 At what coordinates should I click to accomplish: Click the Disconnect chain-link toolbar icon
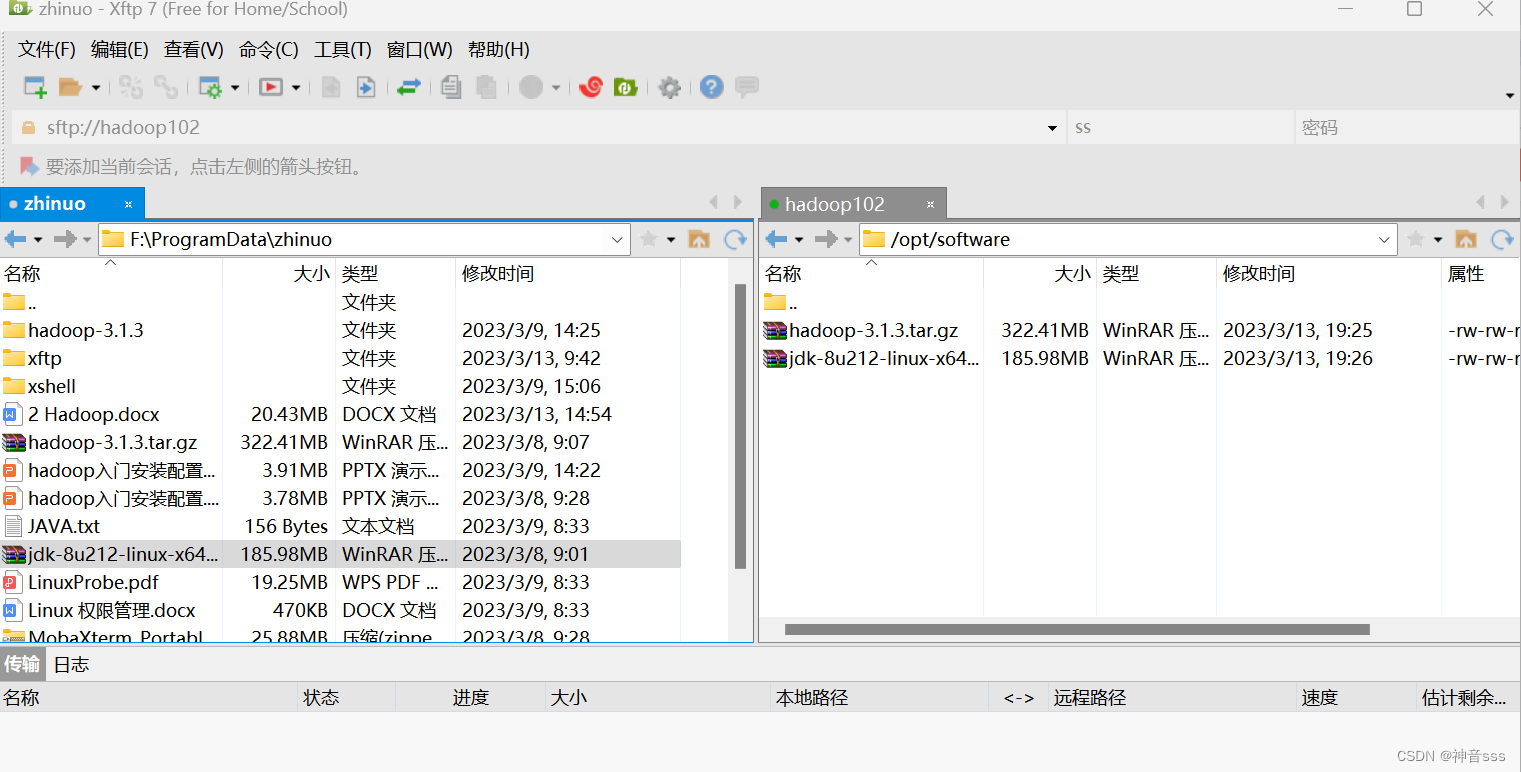click(x=166, y=87)
